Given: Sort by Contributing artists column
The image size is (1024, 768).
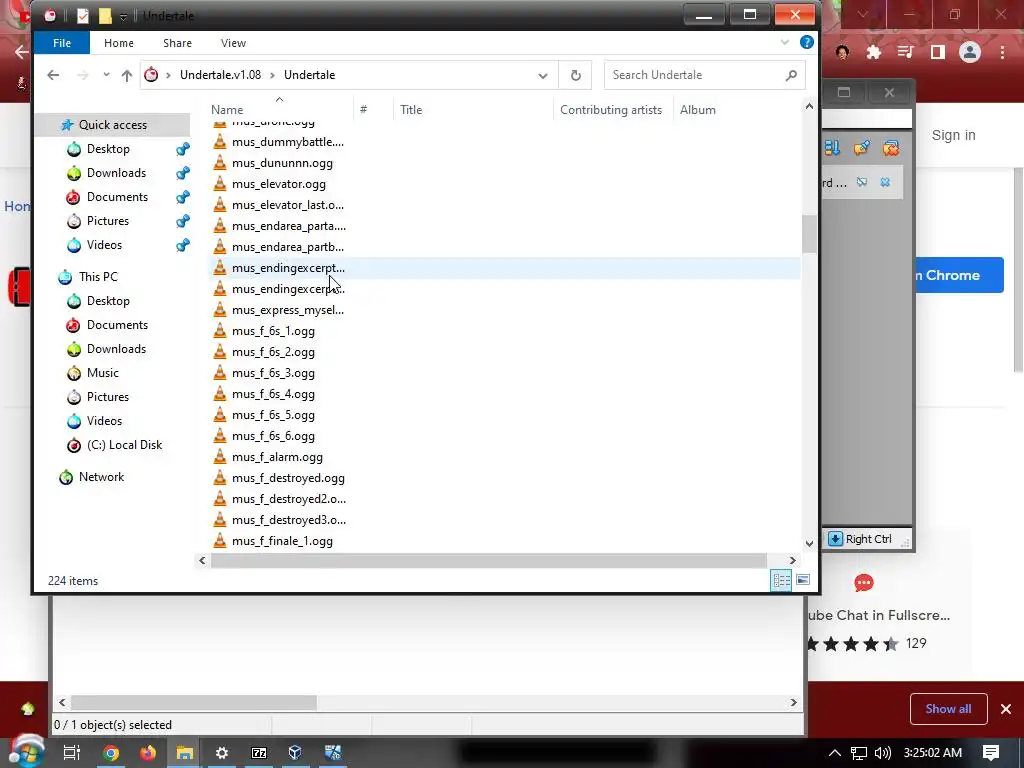Looking at the screenshot, I should pos(611,110).
